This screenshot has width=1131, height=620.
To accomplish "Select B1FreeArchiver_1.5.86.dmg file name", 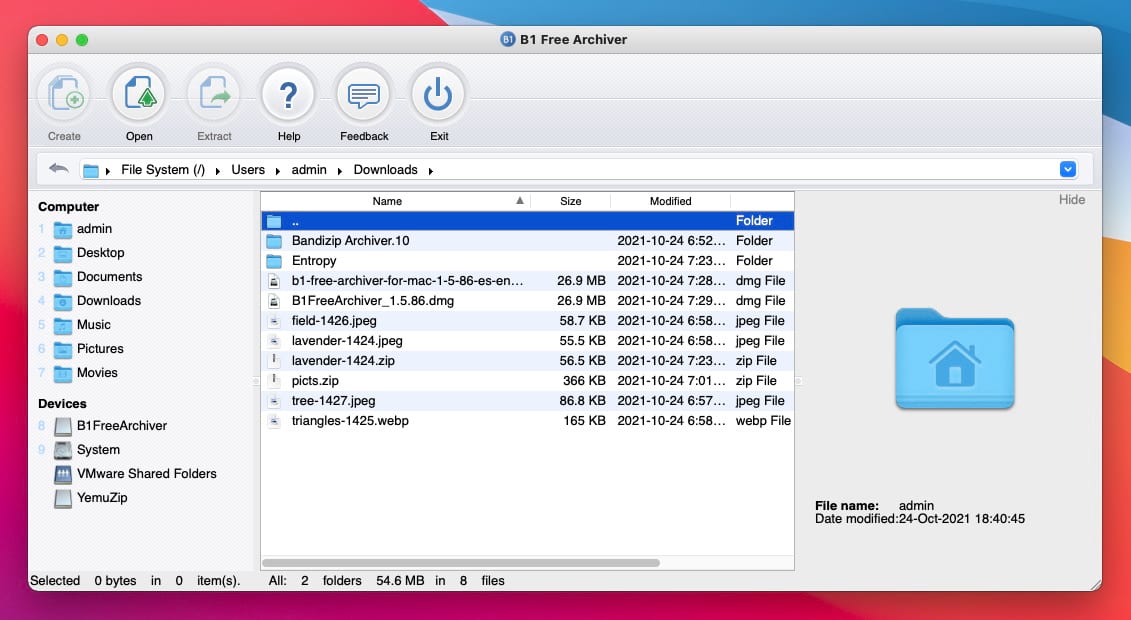I will (x=373, y=301).
